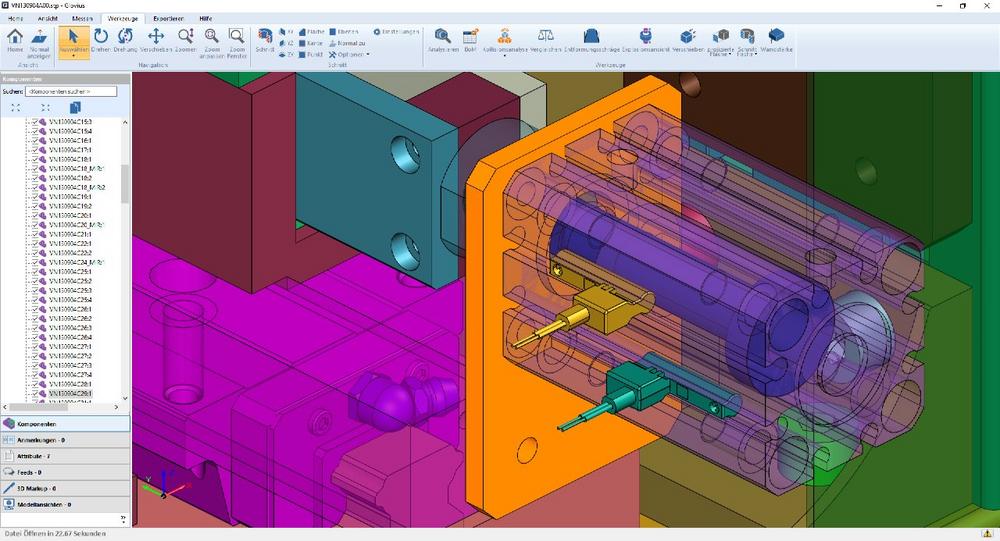Toggle the Ebenen option in Schnitt group
Viewport: 1000px width, 541px height.
[345, 32]
